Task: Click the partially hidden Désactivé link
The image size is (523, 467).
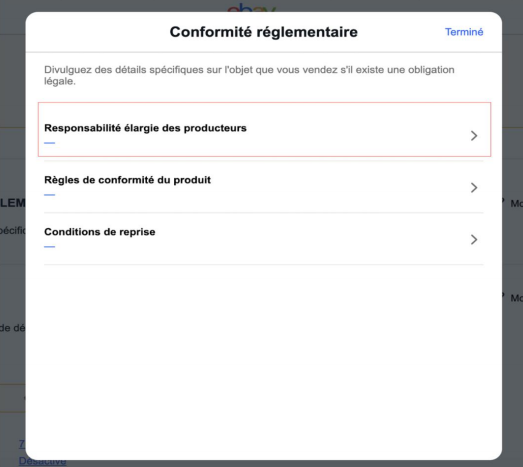Action: coord(42,462)
